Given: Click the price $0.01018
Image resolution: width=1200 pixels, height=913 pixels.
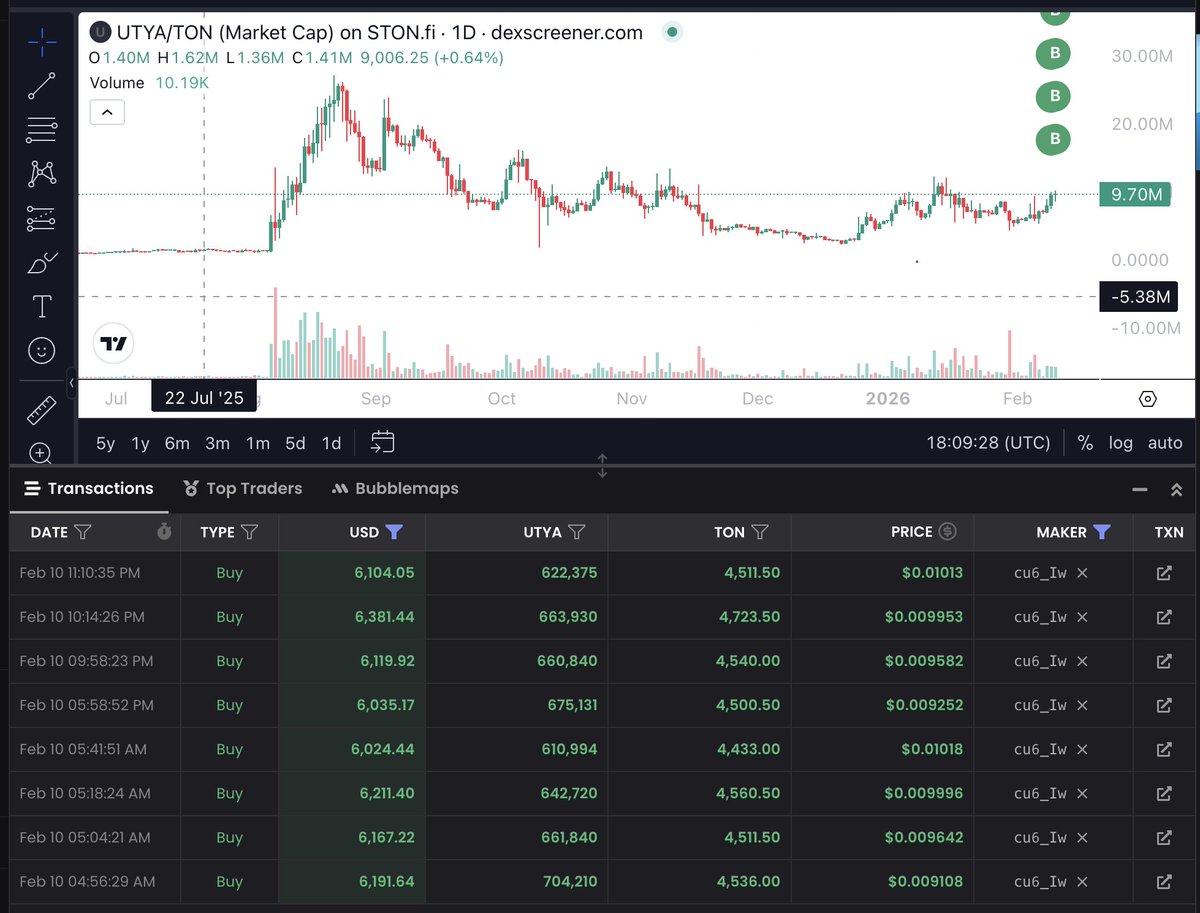Looking at the screenshot, I should pyautogui.click(x=932, y=749).
